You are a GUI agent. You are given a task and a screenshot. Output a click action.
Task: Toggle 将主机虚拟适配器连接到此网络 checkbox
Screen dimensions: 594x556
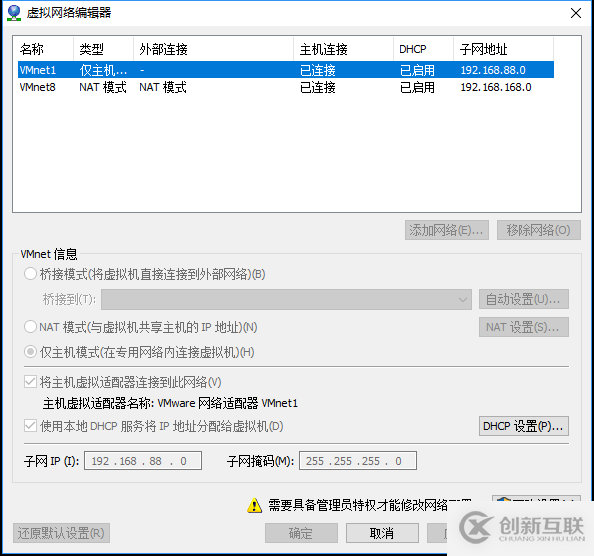point(30,382)
